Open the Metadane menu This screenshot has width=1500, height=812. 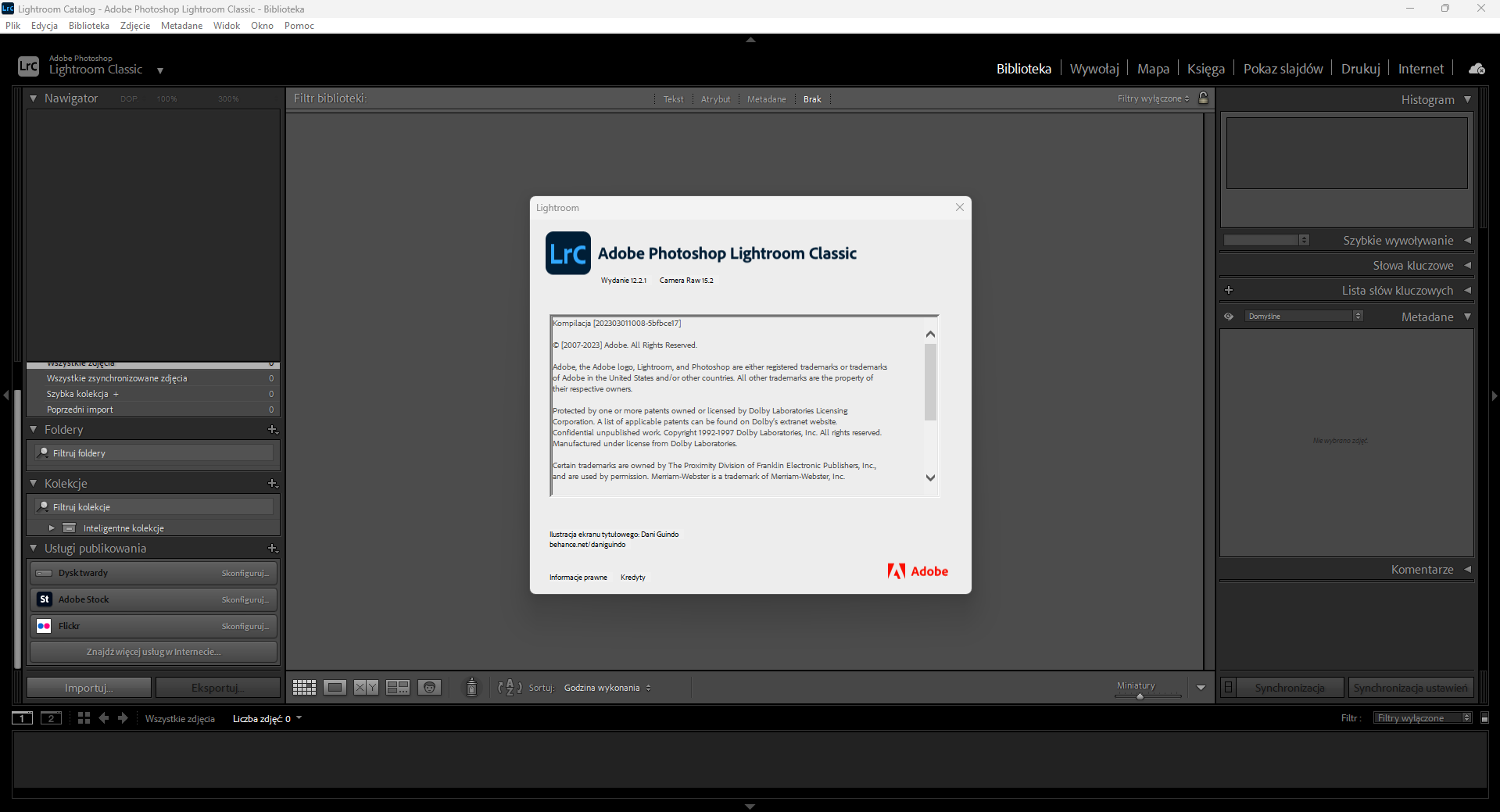click(x=181, y=26)
